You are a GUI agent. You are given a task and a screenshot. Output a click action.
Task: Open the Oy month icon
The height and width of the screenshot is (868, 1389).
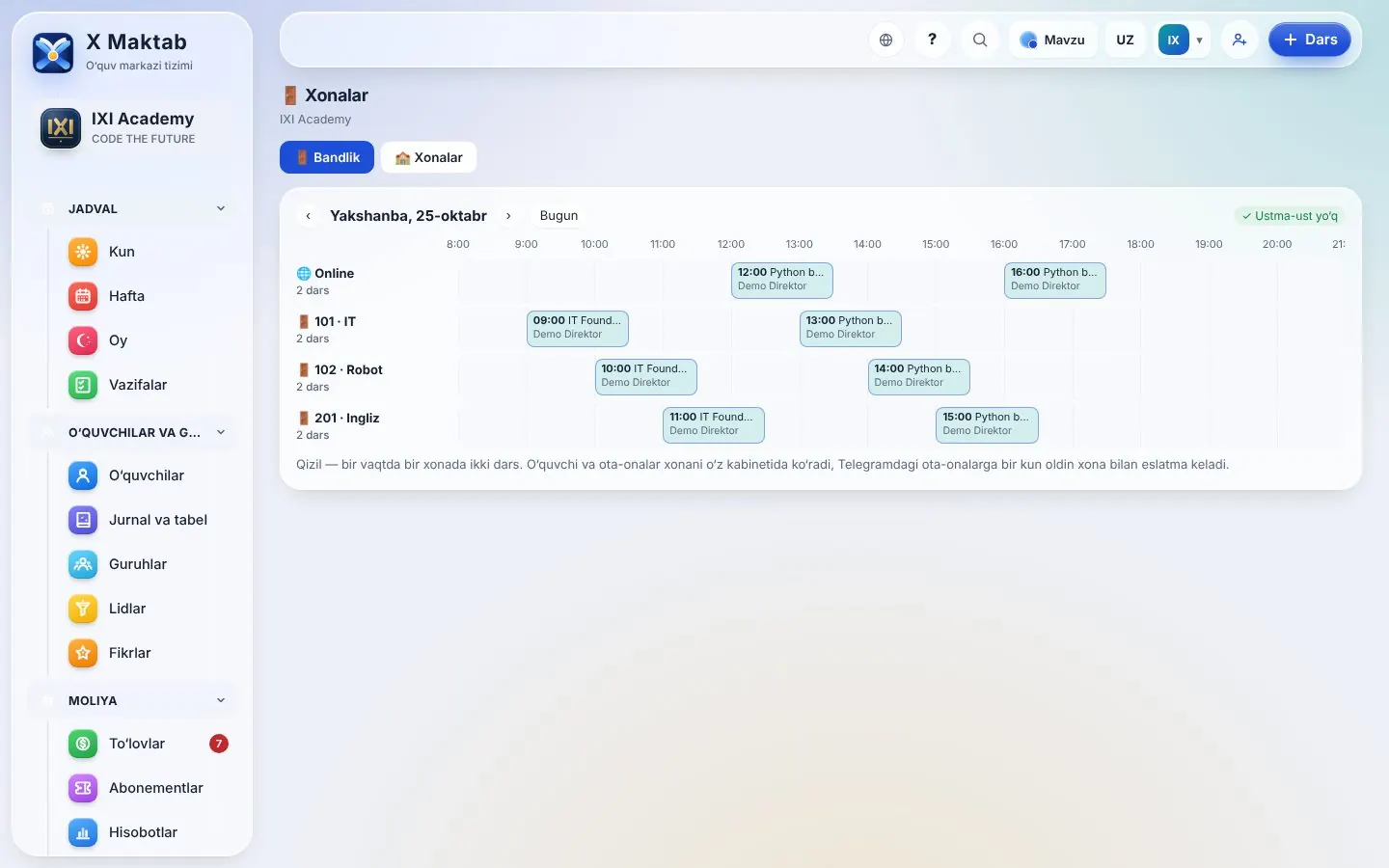[83, 340]
